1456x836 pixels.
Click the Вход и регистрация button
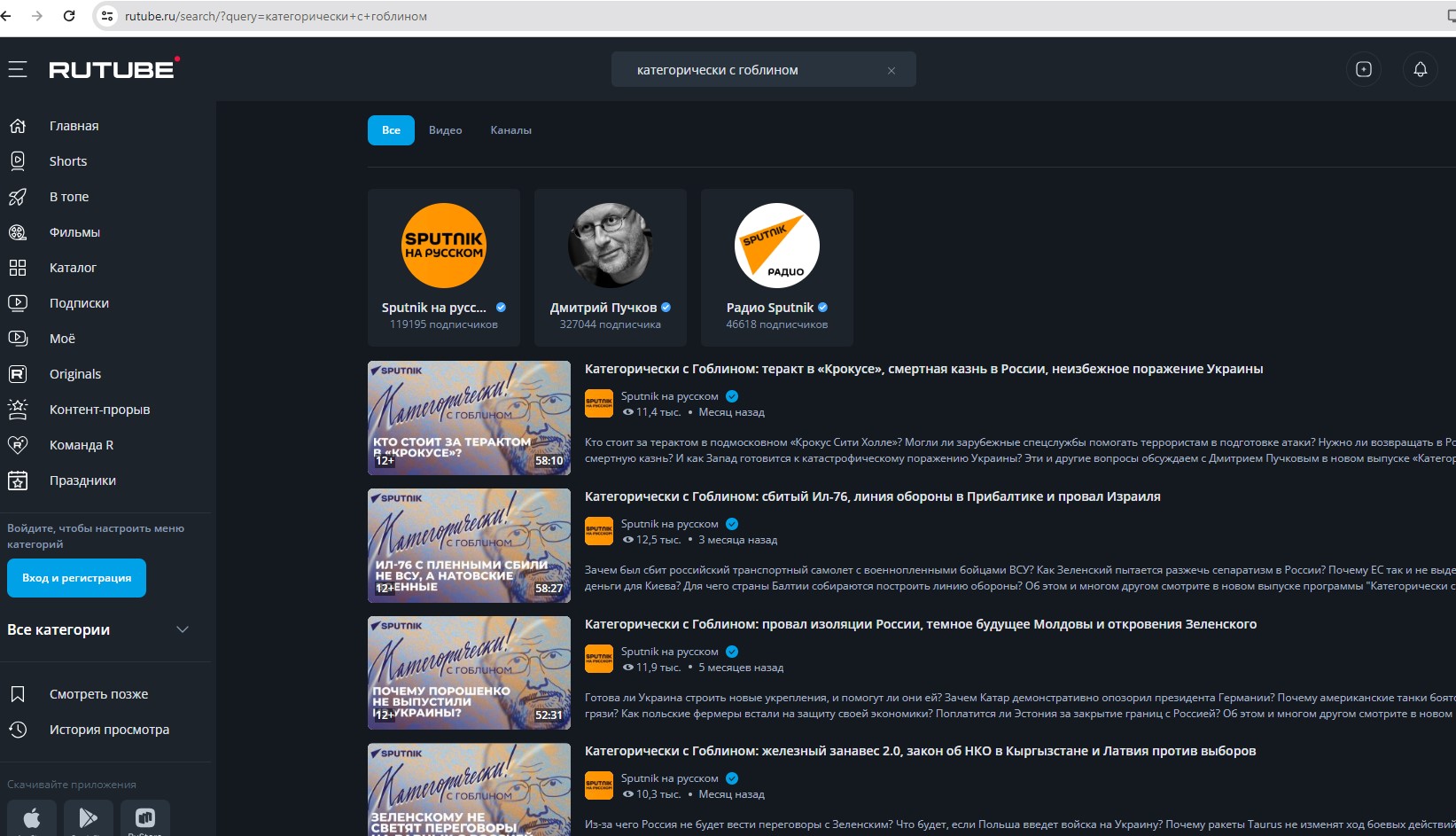(76, 578)
